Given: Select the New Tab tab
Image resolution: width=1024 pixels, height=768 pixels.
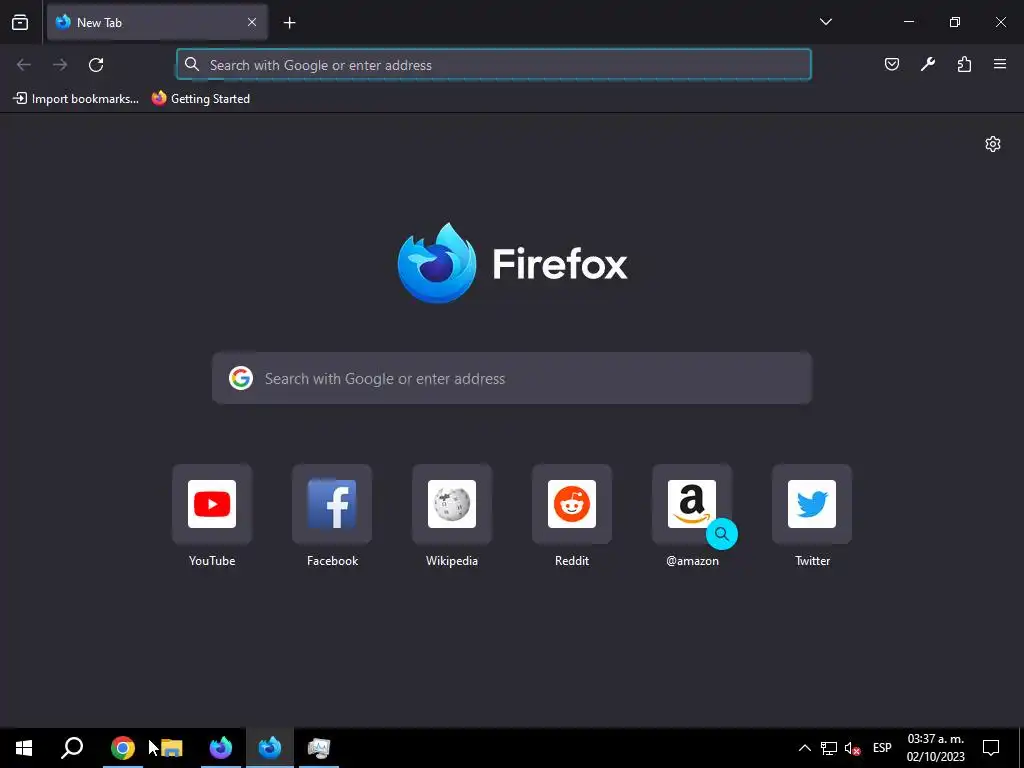Looking at the screenshot, I should coord(157,22).
